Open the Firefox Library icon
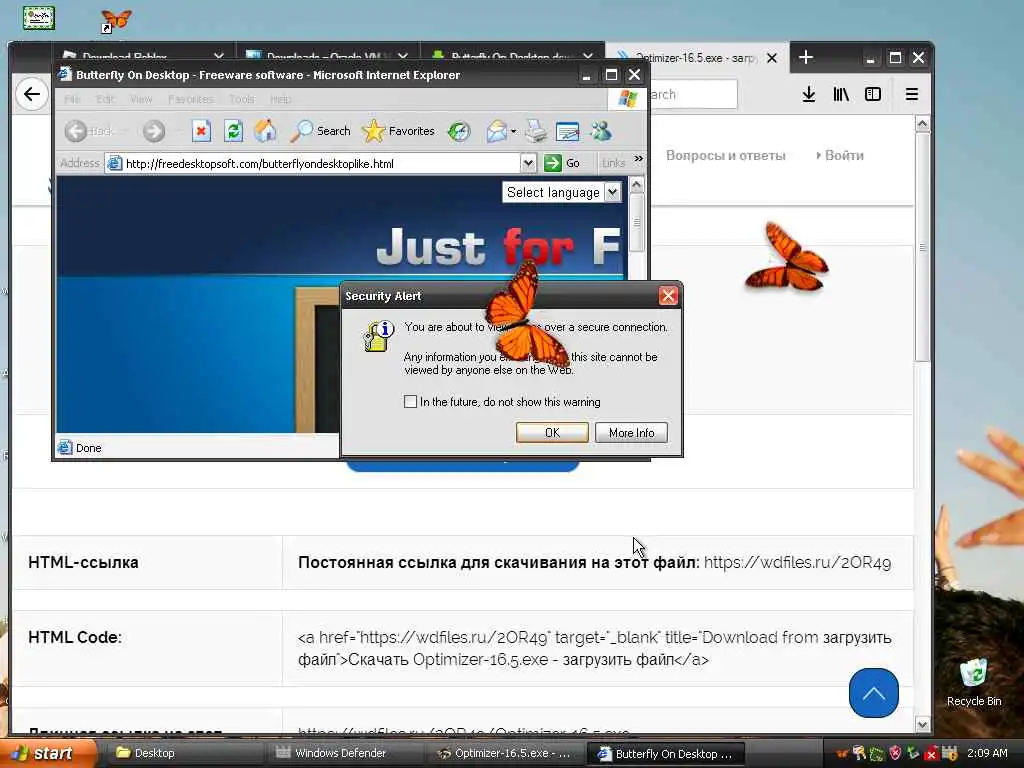Screen dimensions: 1024x768 pos(840,95)
